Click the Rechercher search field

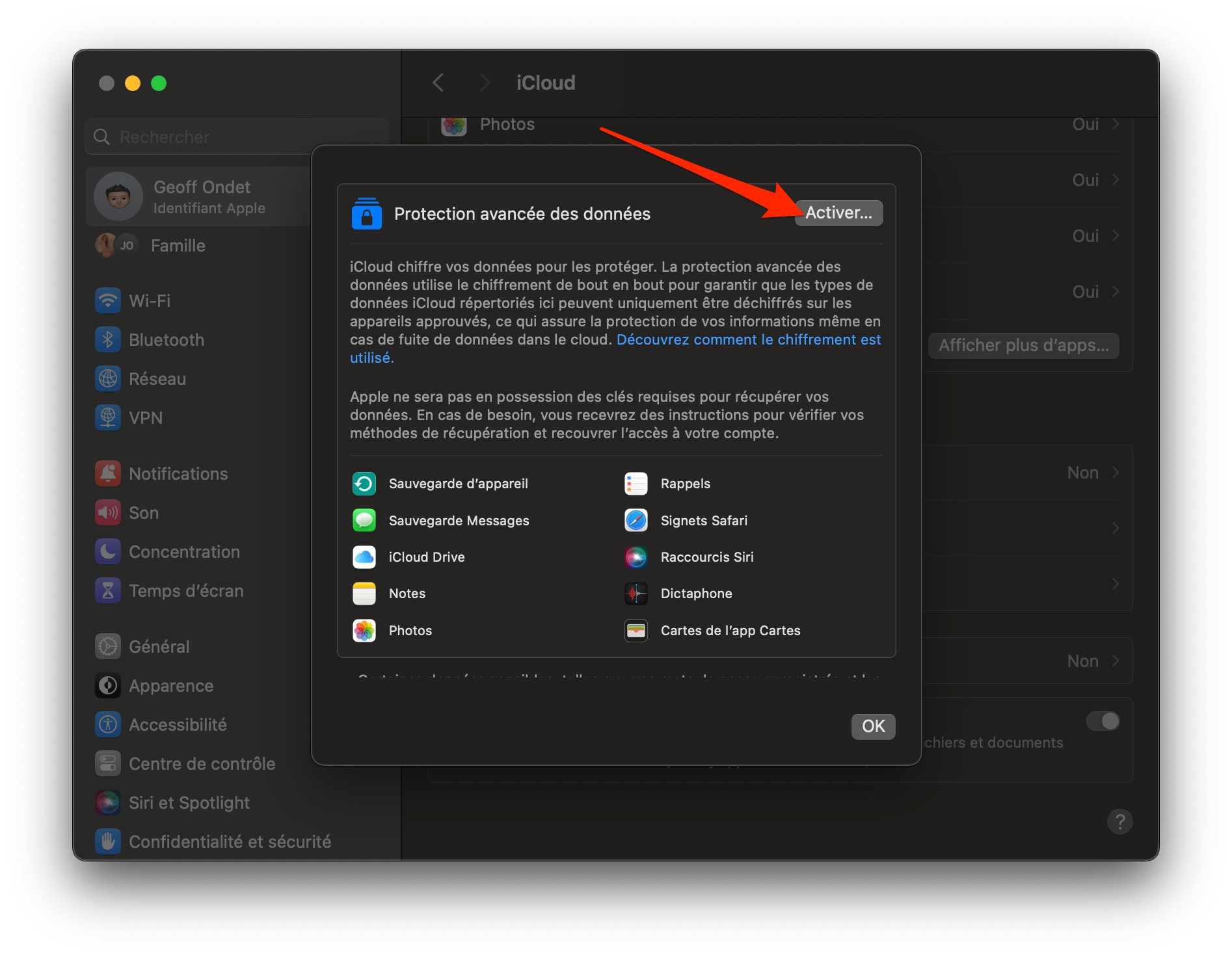click(237, 137)
